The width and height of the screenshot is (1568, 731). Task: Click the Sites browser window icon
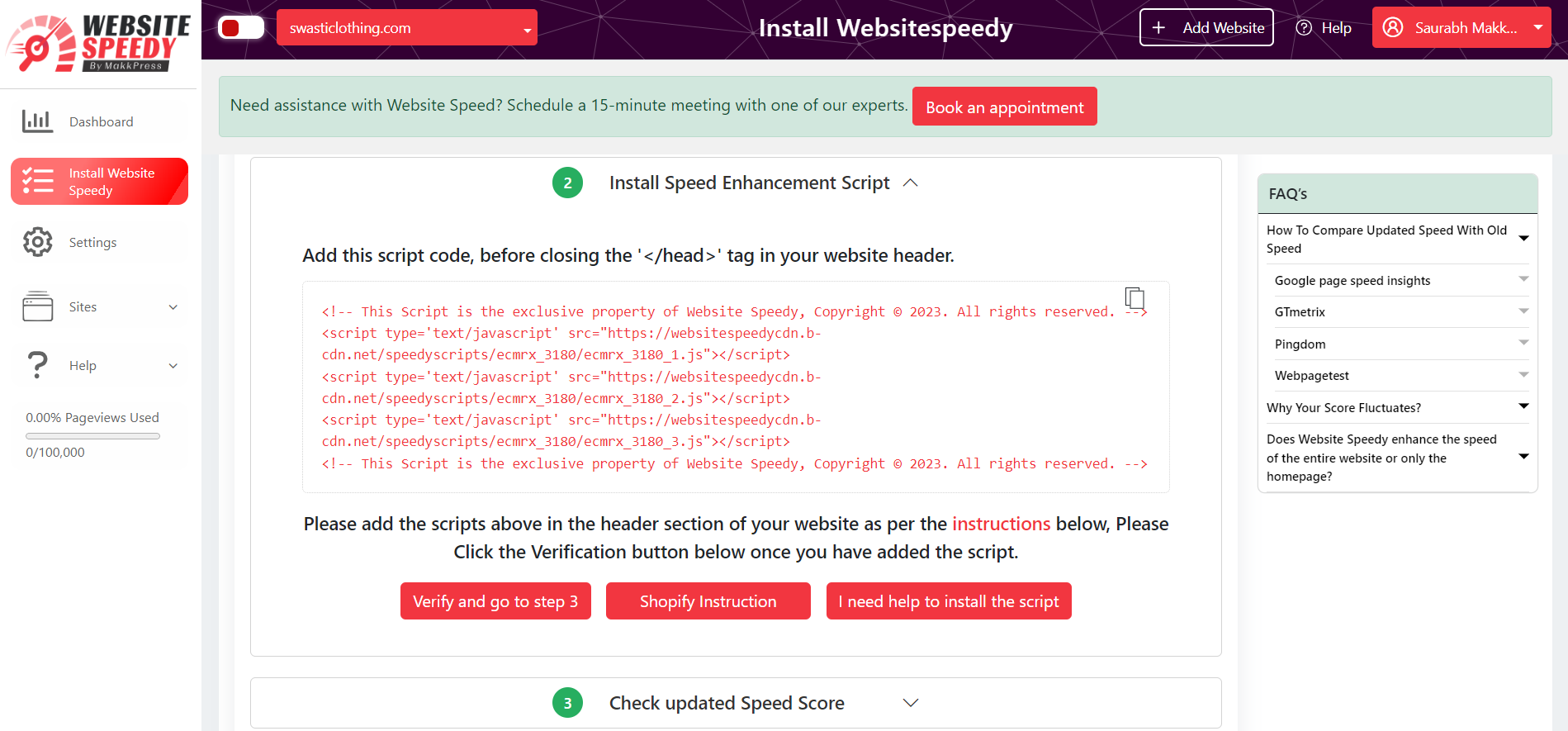(38, 306)
